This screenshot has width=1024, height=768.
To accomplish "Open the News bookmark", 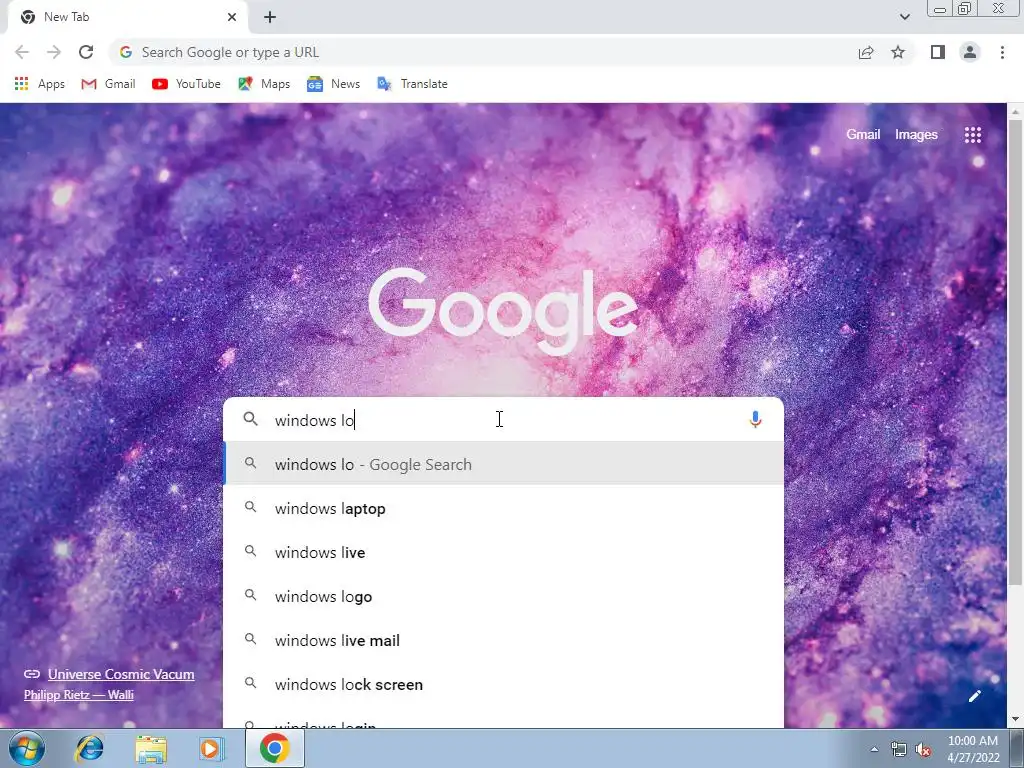I will [334, 84].
